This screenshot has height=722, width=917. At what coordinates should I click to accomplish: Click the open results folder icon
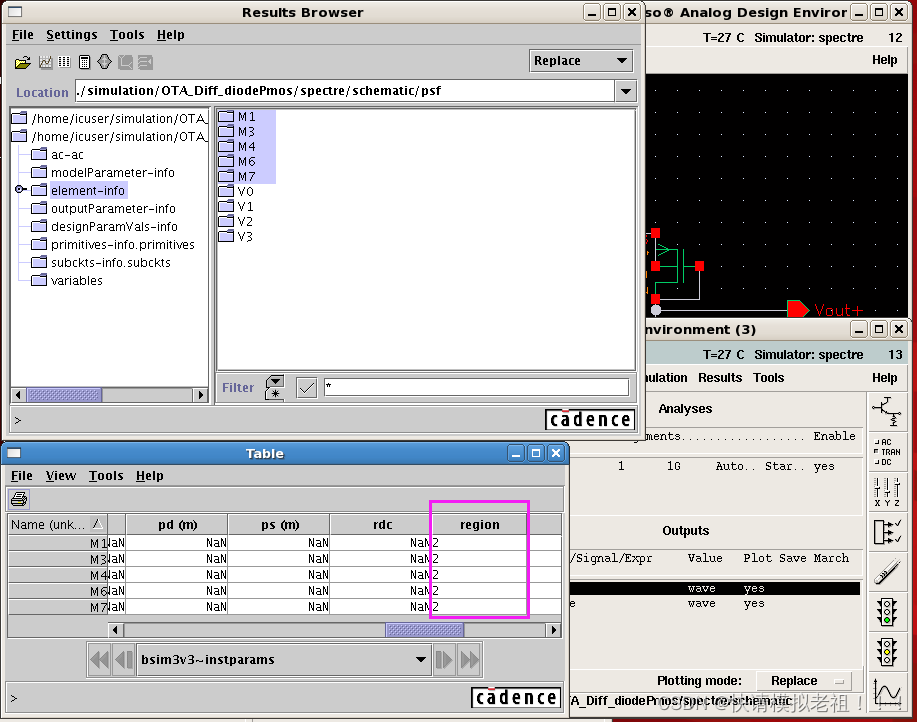pos(23,62)
